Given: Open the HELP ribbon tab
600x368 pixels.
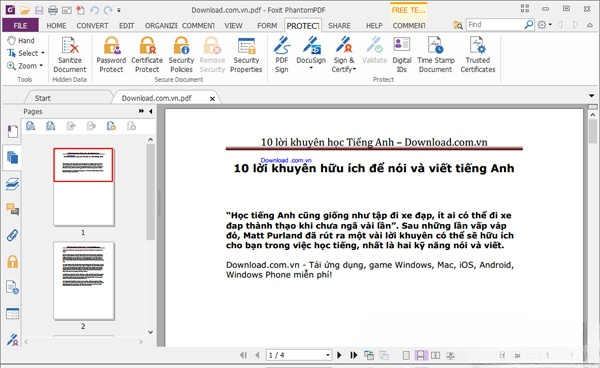Looking at the screenshot, I should 374,26.
